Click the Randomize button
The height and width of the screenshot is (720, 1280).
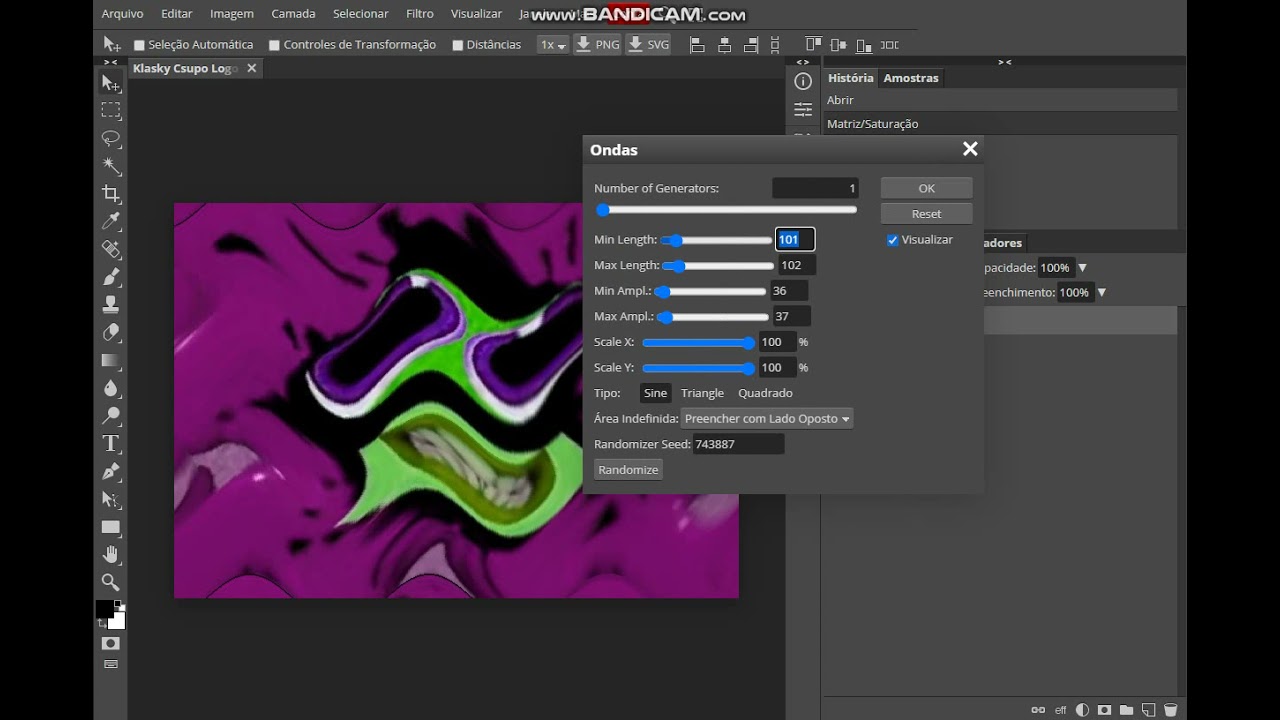click(x=628, y=470)
